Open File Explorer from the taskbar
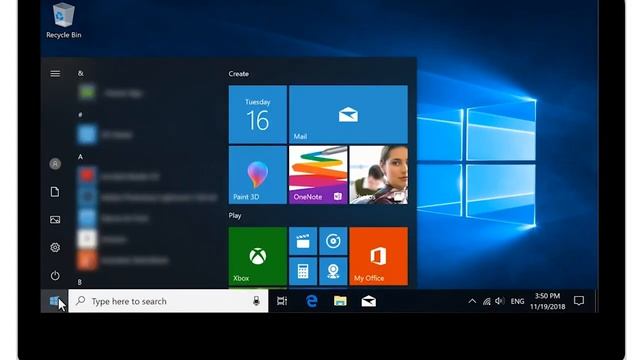The width and height of the screenshot is (640, 360). point(340,301)
